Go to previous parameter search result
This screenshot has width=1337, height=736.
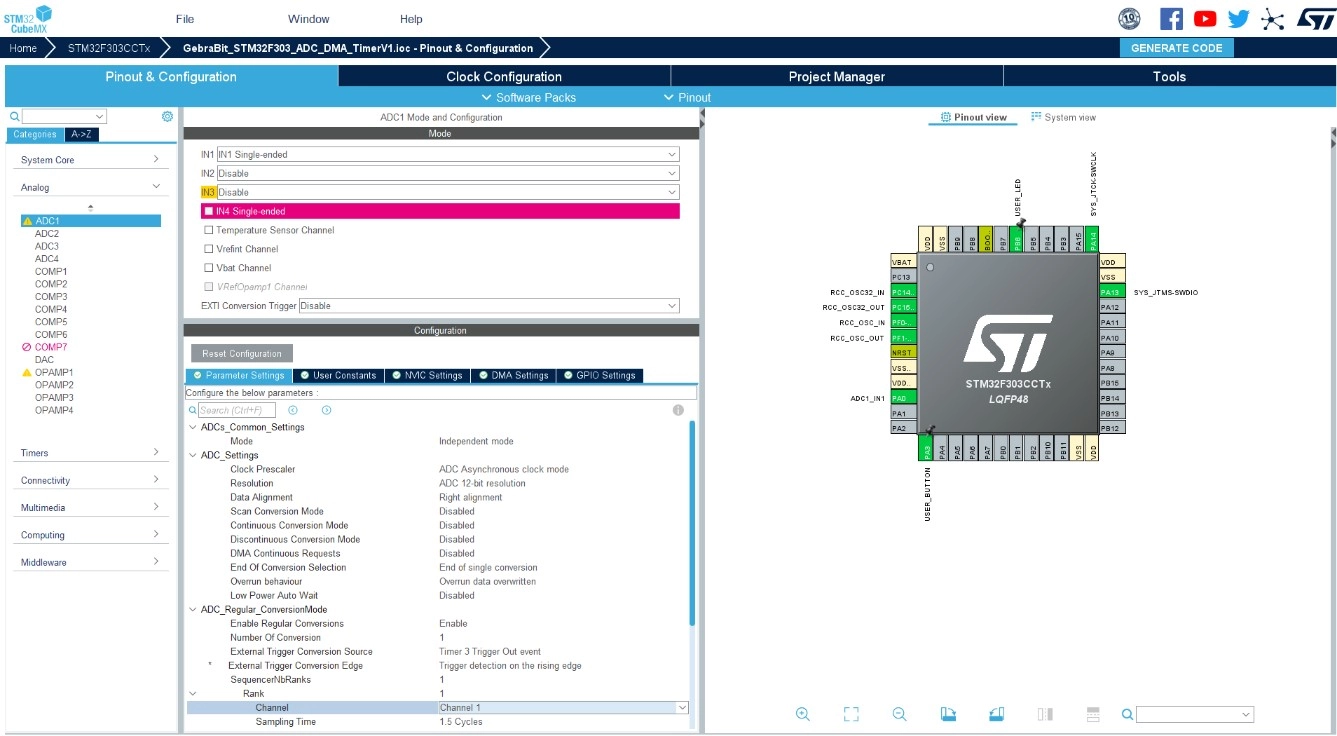293,410
